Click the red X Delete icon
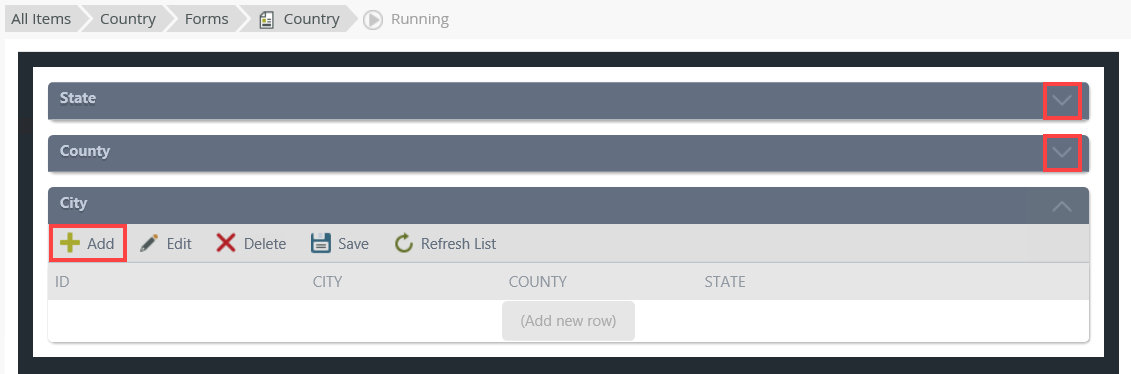1131x374 pixels. (x=226, y=244)
